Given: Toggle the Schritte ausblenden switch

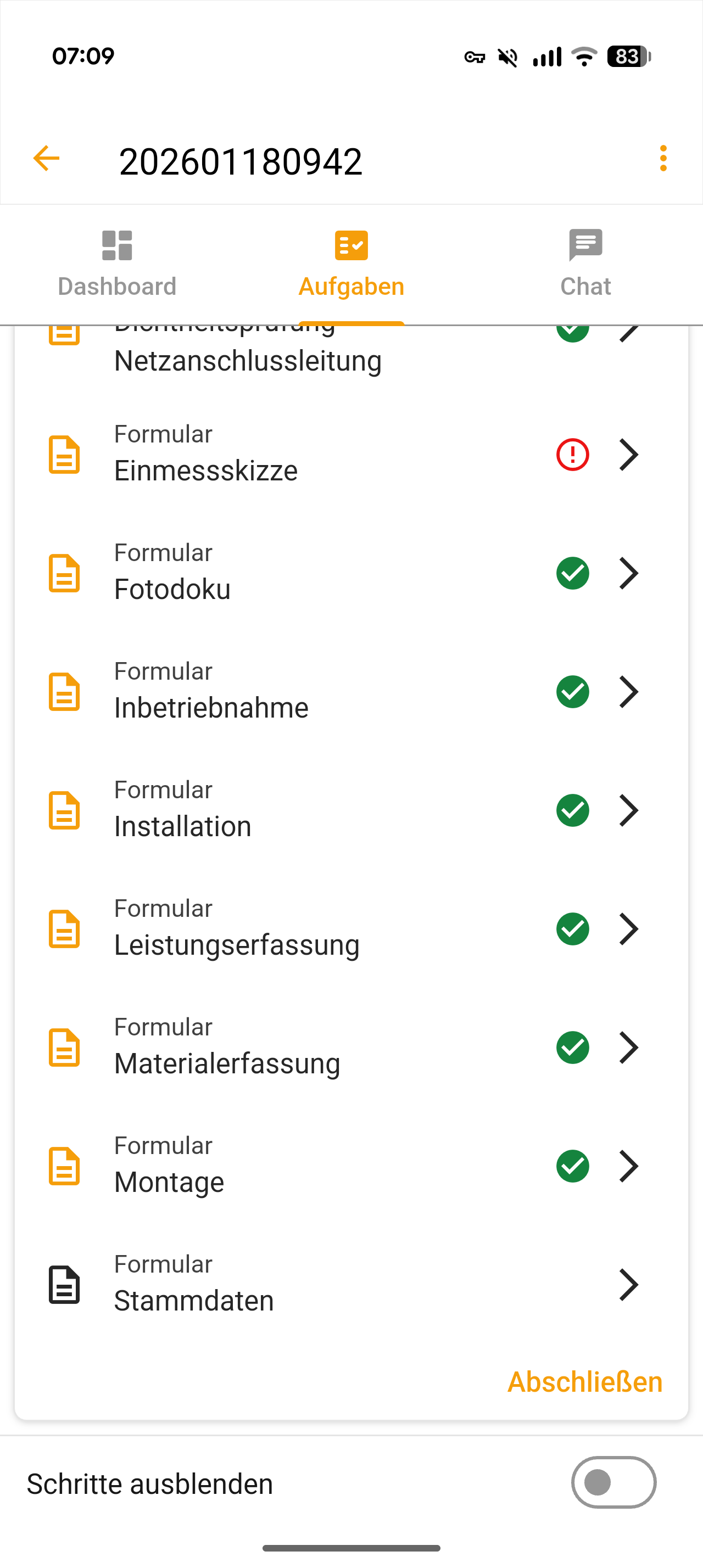Looking at the screenshot, I should coord(613,1482).
